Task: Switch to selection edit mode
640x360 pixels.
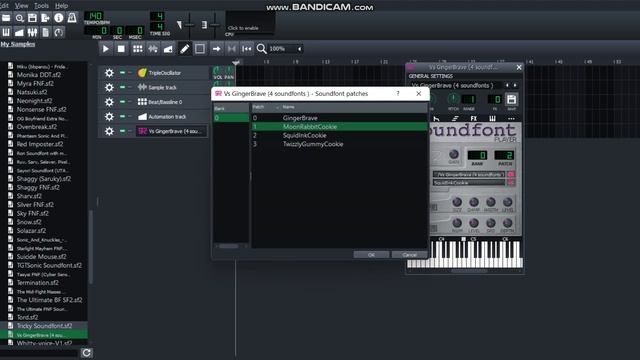Action: pos(200,49)
